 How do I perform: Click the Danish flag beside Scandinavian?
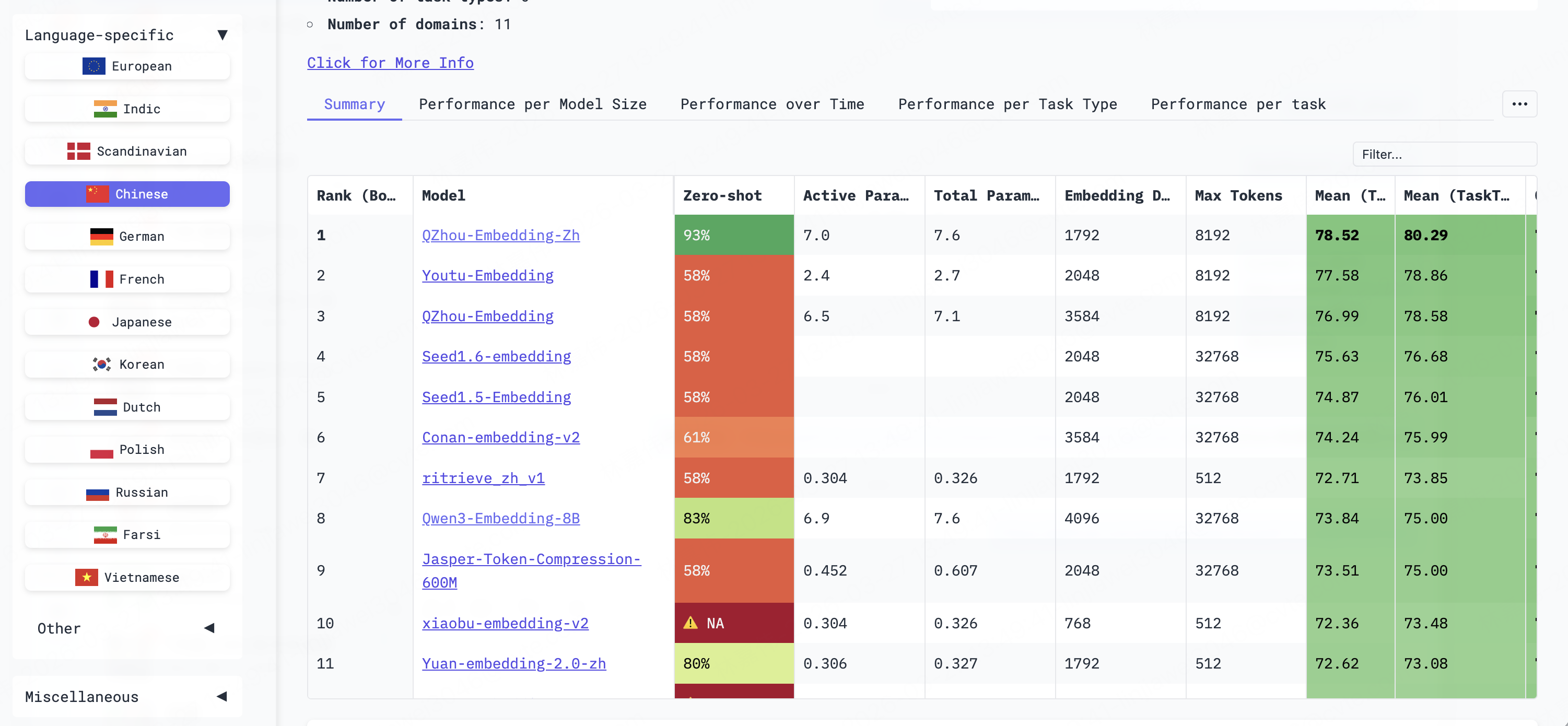(78, 151)
